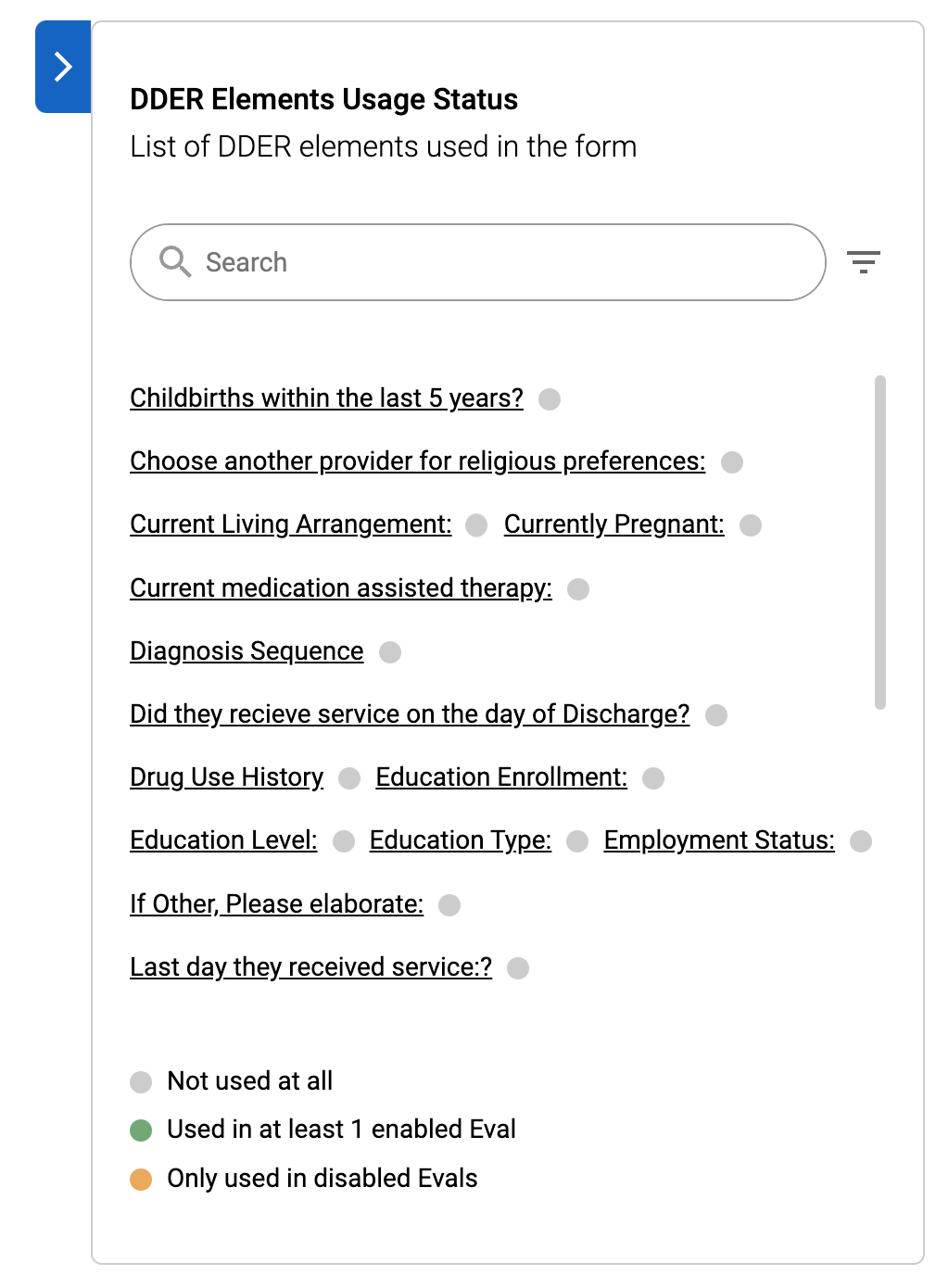936x1288 pixels.
Task: Click gray status dot beside Diagnosis Sequence
Action: [390, 652]
